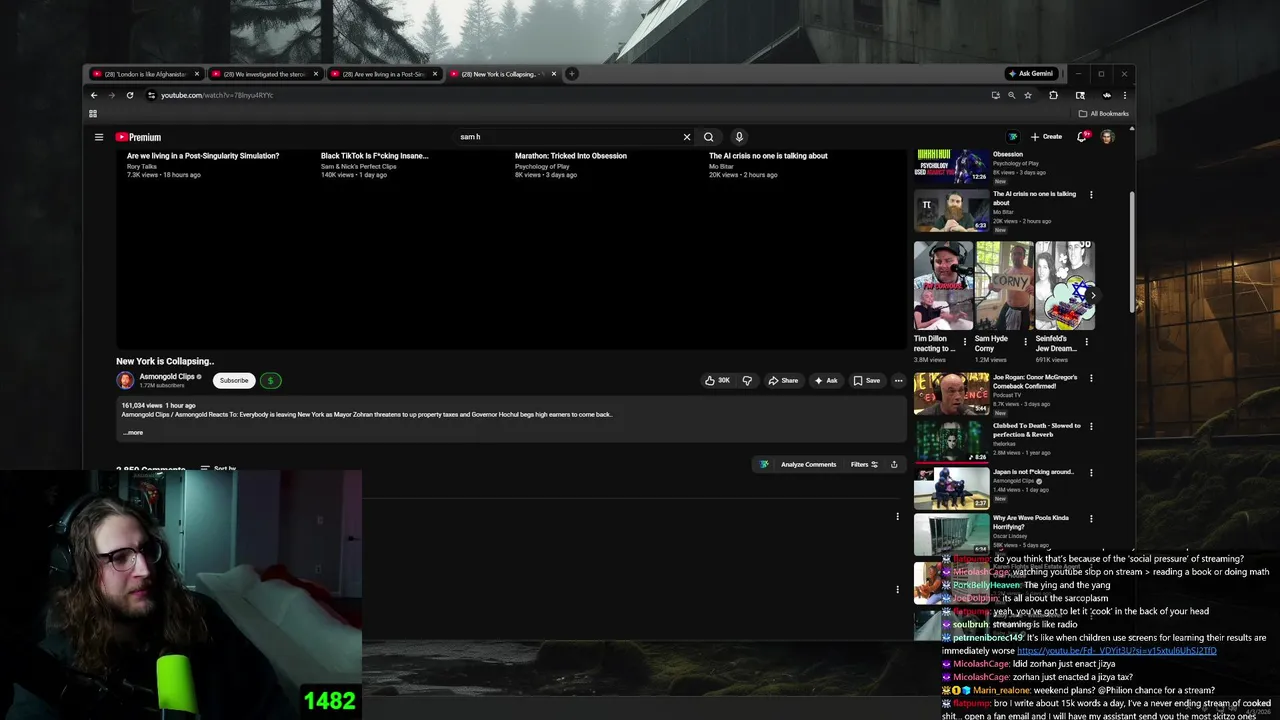This screenshot has height=720, width=1280.
Task: Select the 'New York is Collapsing' tab
Action: coord(502,74)
